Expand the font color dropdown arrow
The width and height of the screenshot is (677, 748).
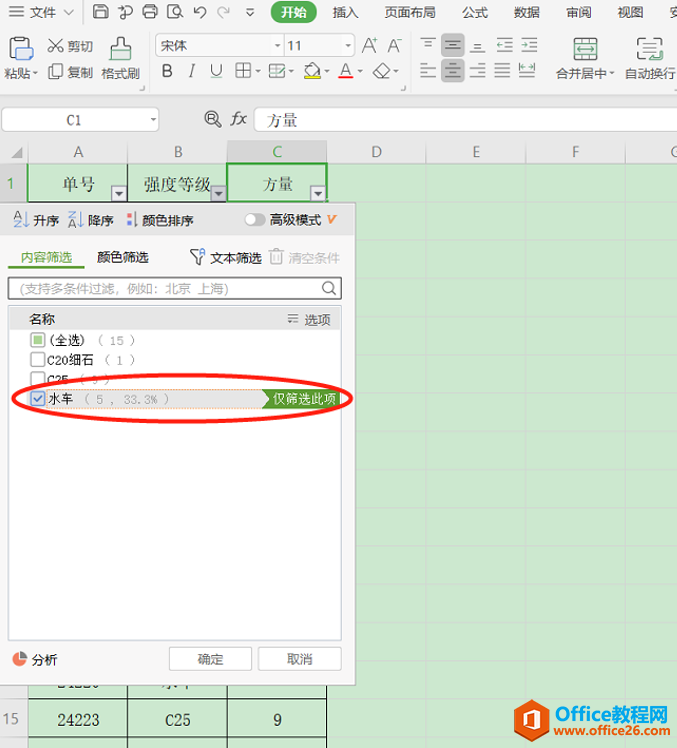tap(360, 72)
